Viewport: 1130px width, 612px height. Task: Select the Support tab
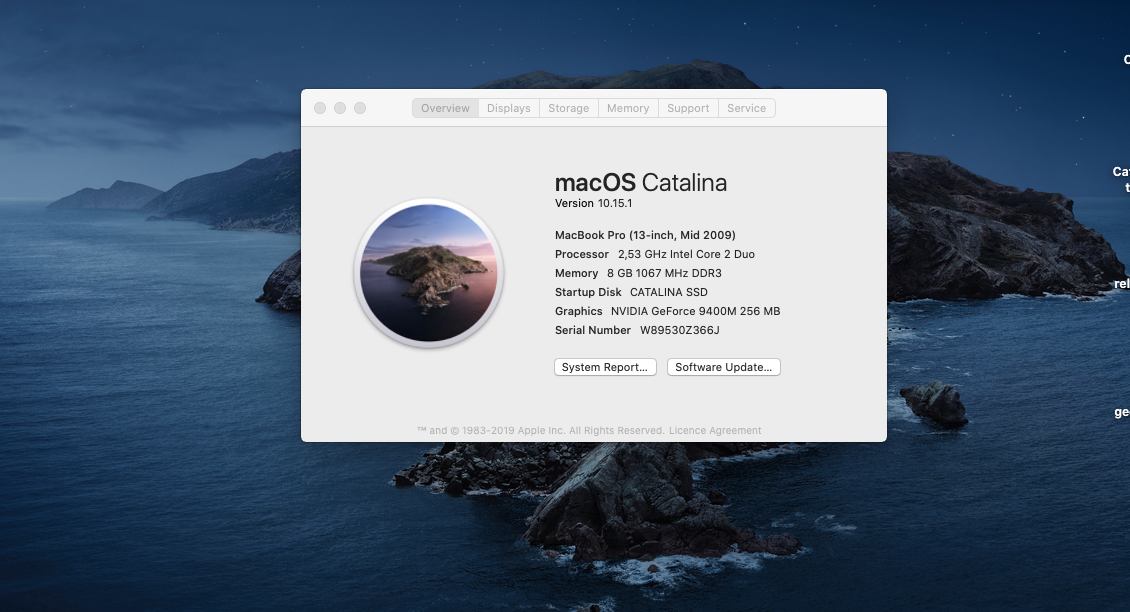(688, 108)
